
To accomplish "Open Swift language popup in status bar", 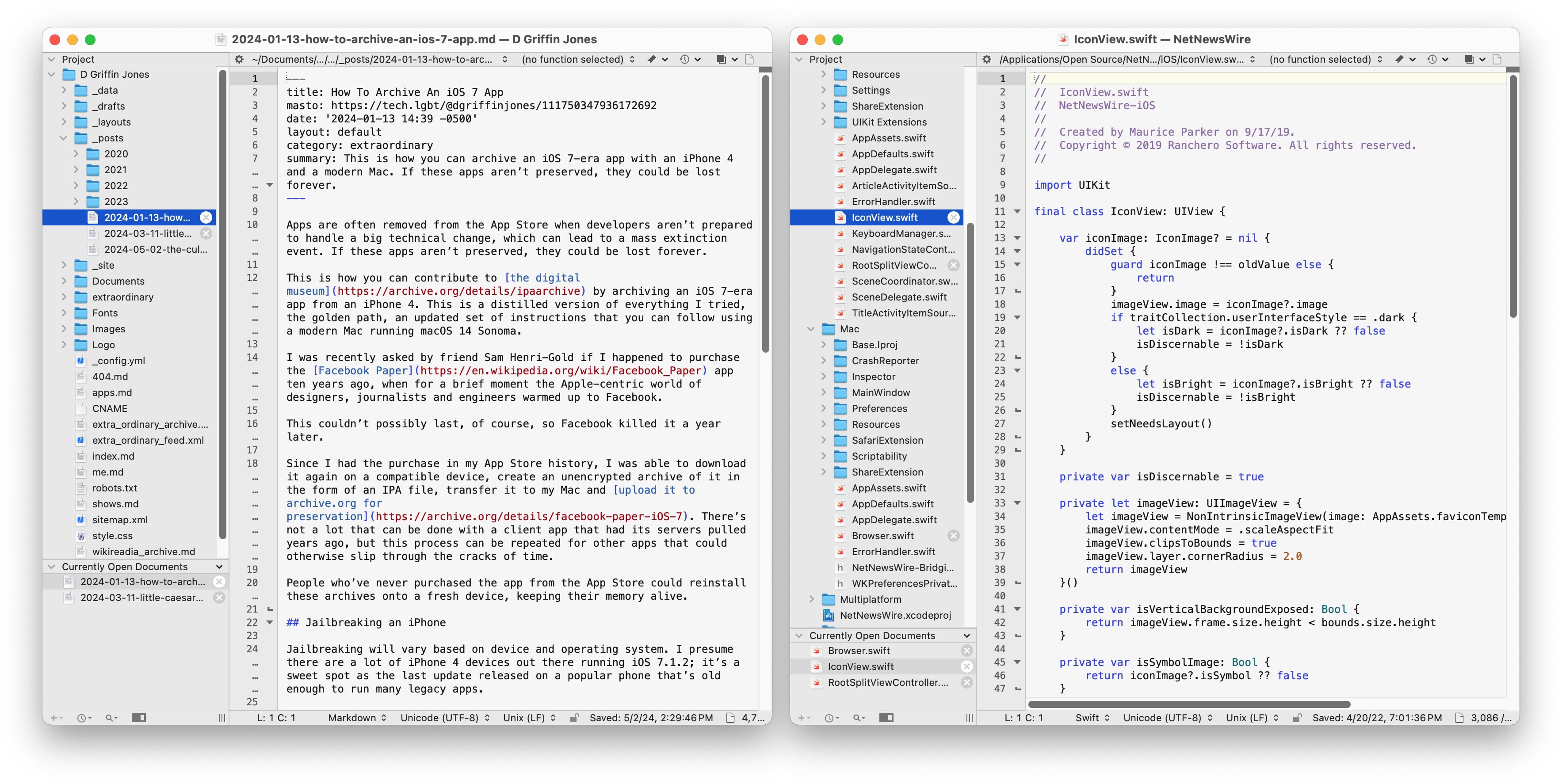I will (x=1092, y=717).
